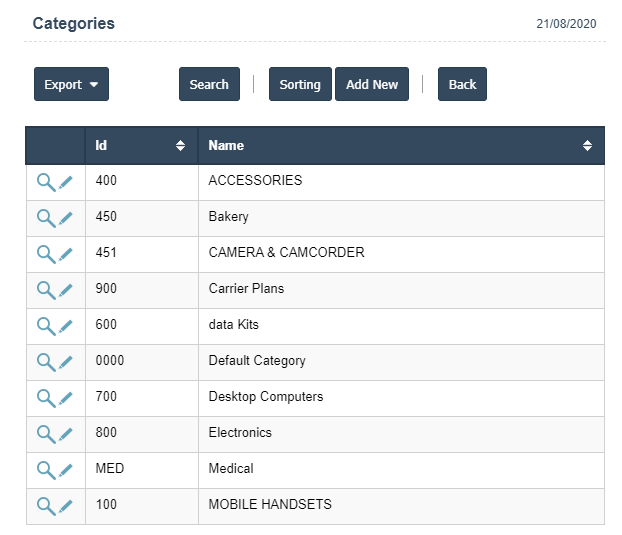View details of CAMERA & CAMCORDER category
Image resolution: width=622 pixels, height=535 pixels.
45,254
